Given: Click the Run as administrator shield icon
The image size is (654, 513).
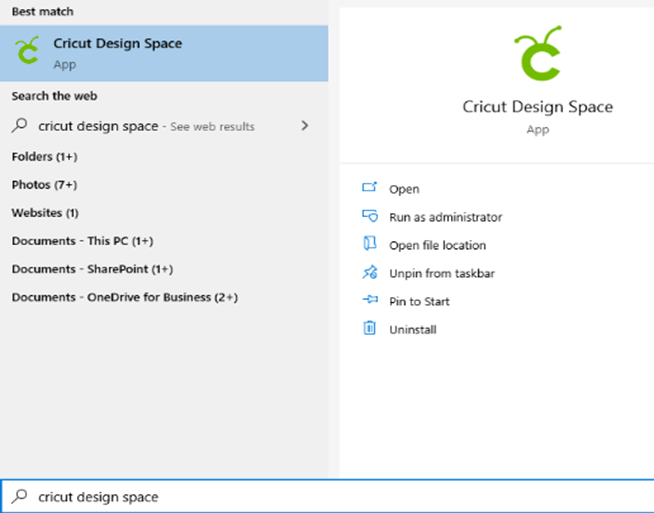Looking at the screenshot, I should tap(370, 216).
